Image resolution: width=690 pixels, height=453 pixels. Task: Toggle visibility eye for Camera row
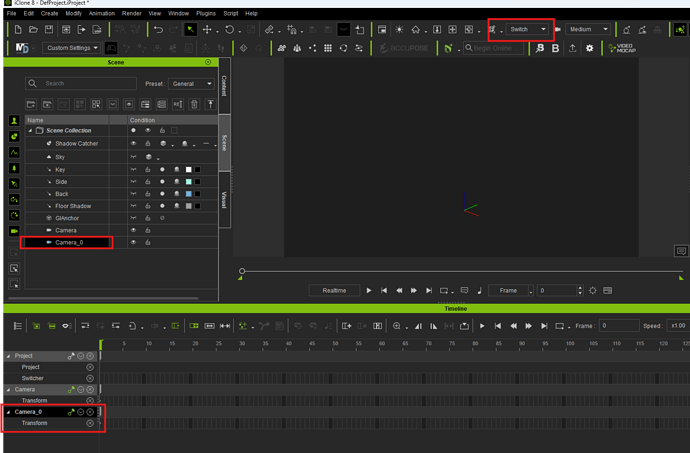pos(133,230)
